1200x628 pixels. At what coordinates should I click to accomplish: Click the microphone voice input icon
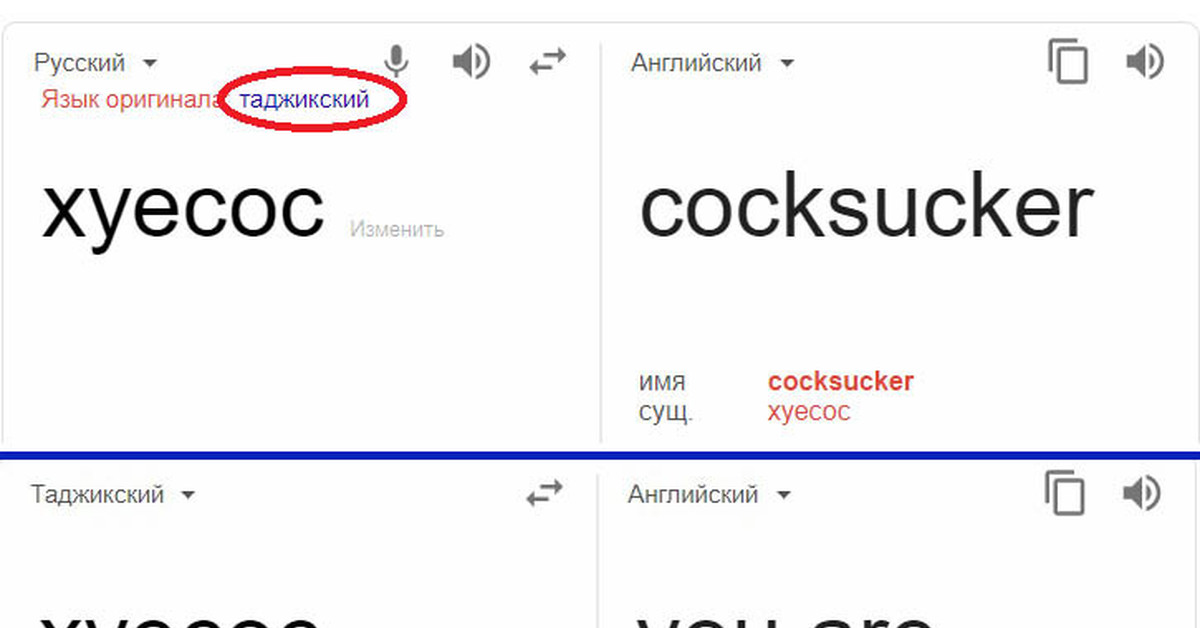(397, 63)
